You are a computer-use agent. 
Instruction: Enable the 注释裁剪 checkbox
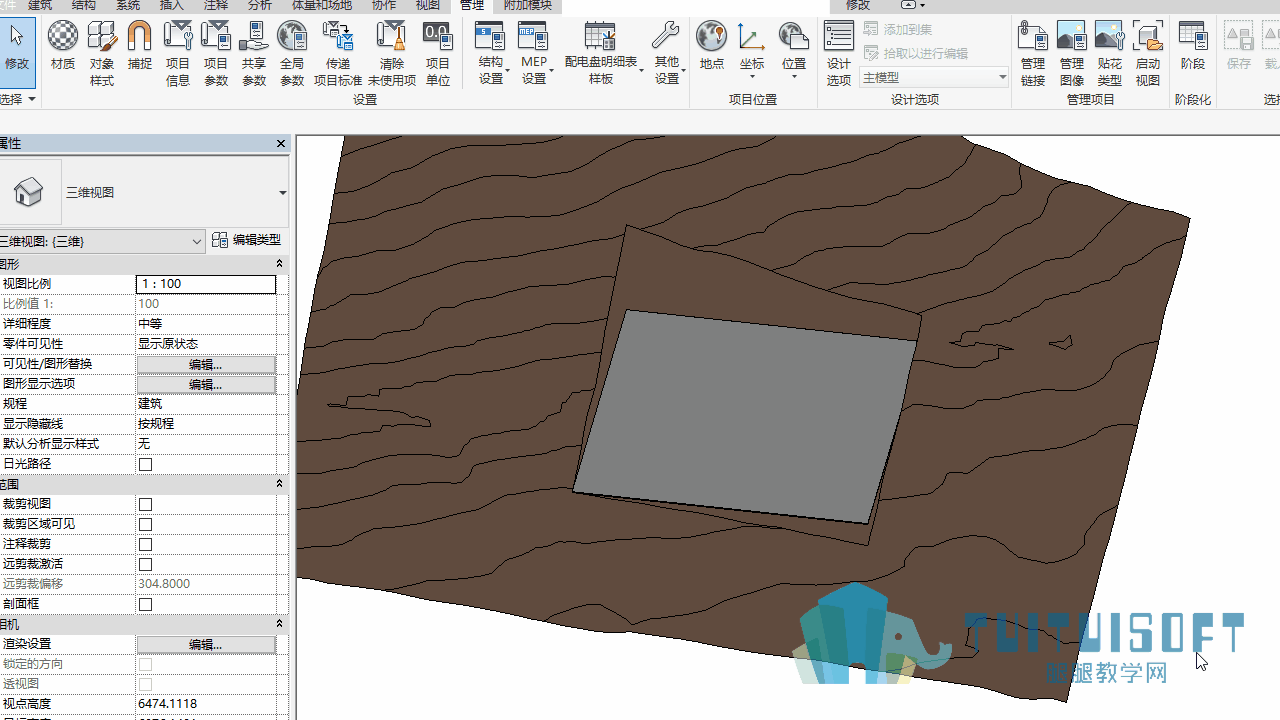(x=146, y=544)
